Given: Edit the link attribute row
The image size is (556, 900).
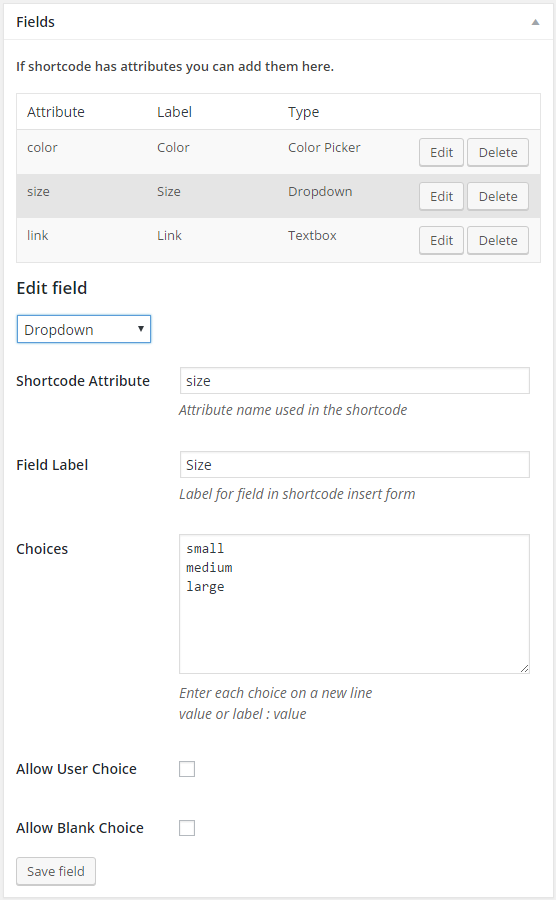Looking at the screenshot, I should (441, 240).
